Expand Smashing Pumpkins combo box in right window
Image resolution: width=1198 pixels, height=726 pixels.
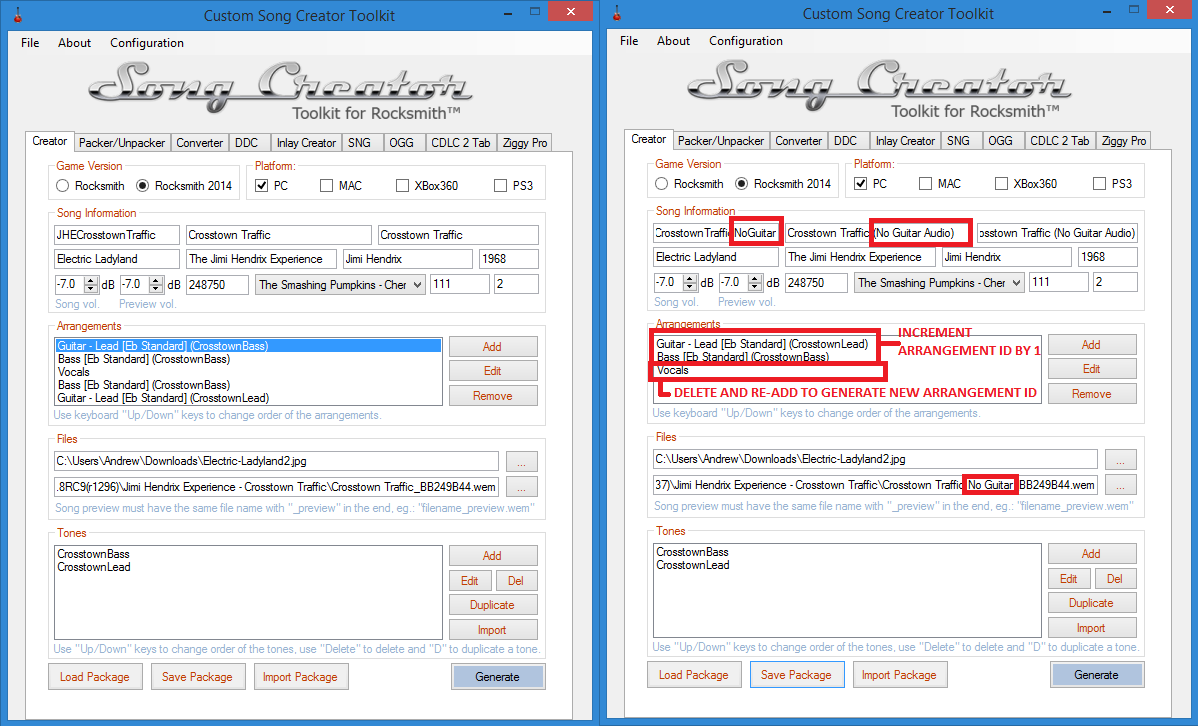1015,283
